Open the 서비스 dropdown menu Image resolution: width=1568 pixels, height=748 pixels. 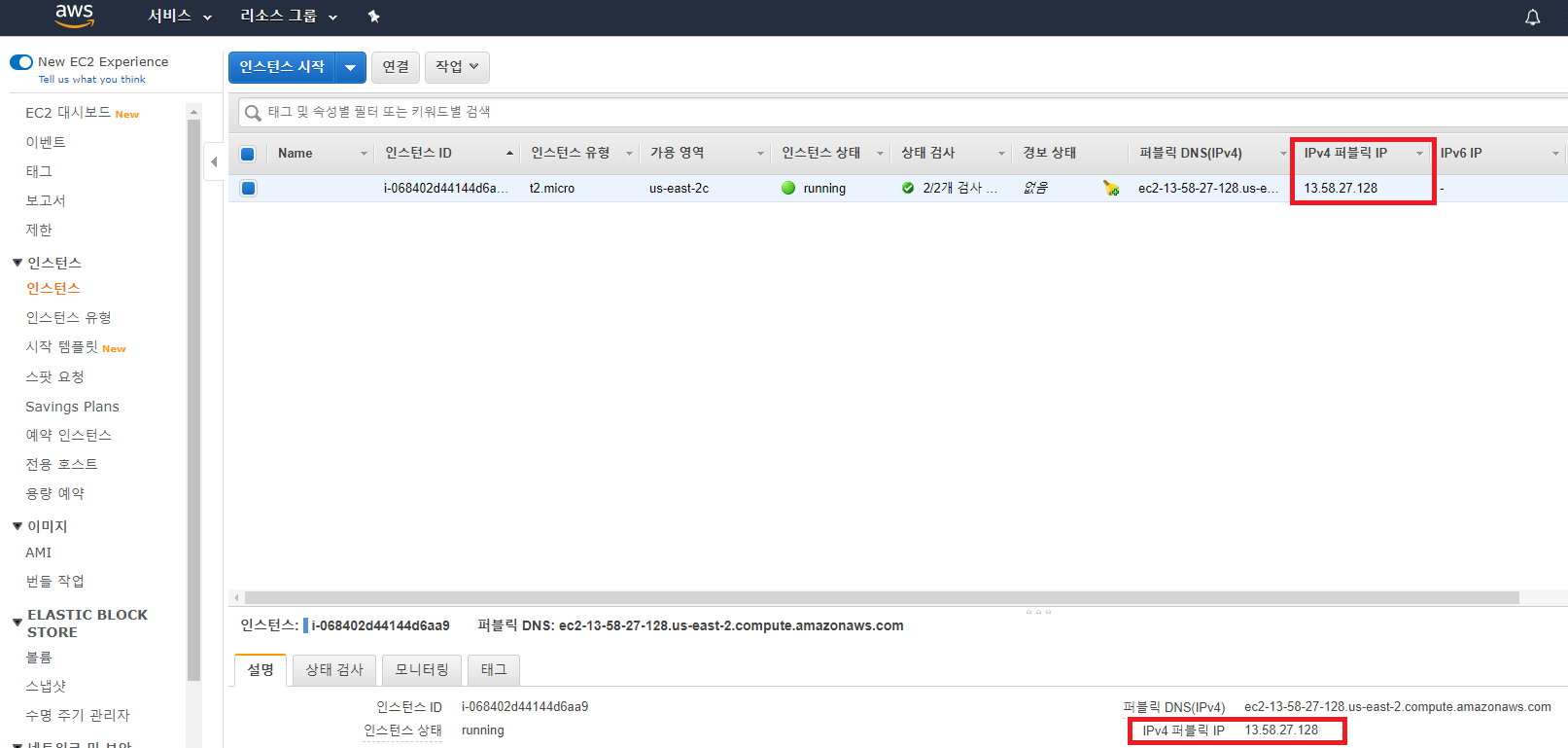(x=180, y=17)
